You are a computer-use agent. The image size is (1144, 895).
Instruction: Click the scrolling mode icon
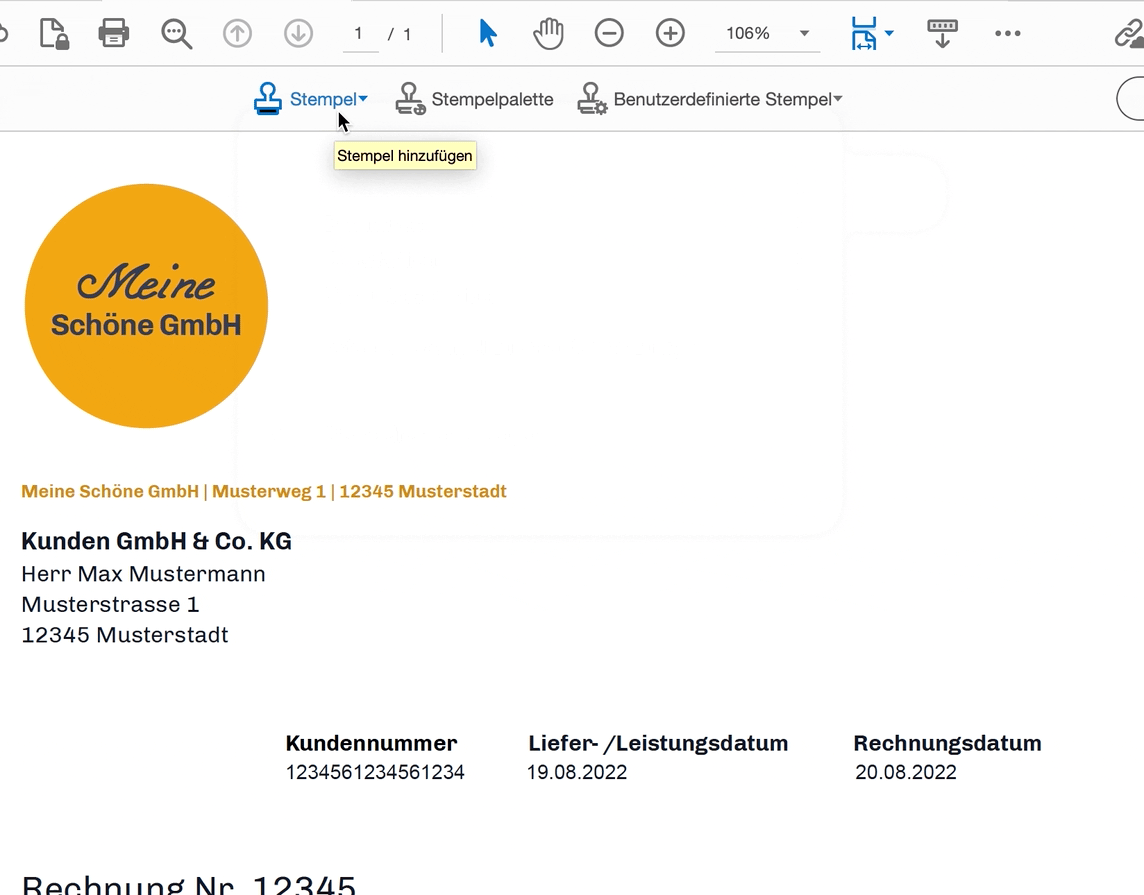942,33
